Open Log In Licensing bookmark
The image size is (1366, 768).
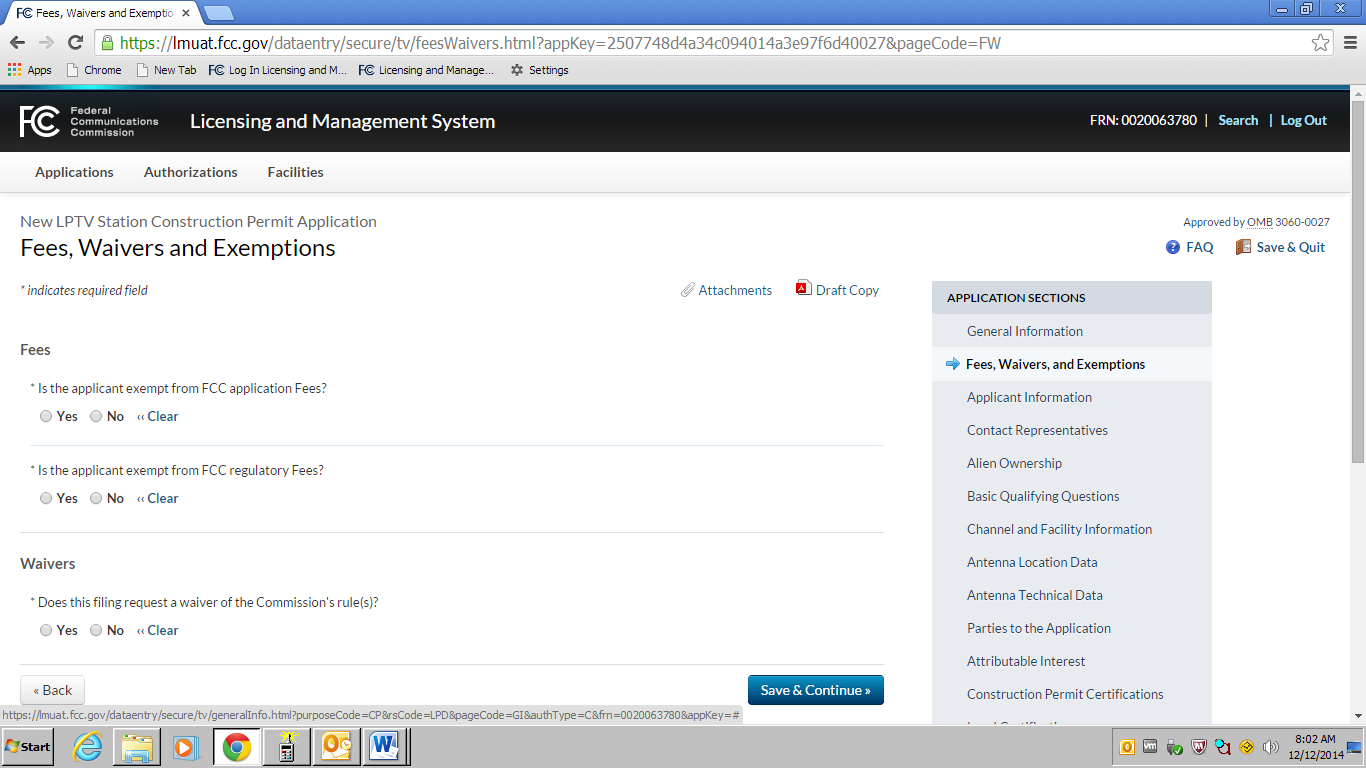[278, 70]
